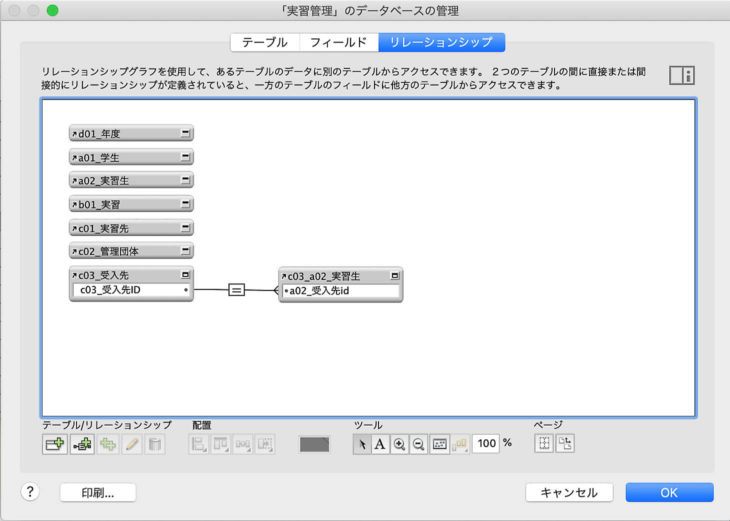730x521 pixels.
Task: Select the c02_管理団体 table title
Action: tap(108, 251)
